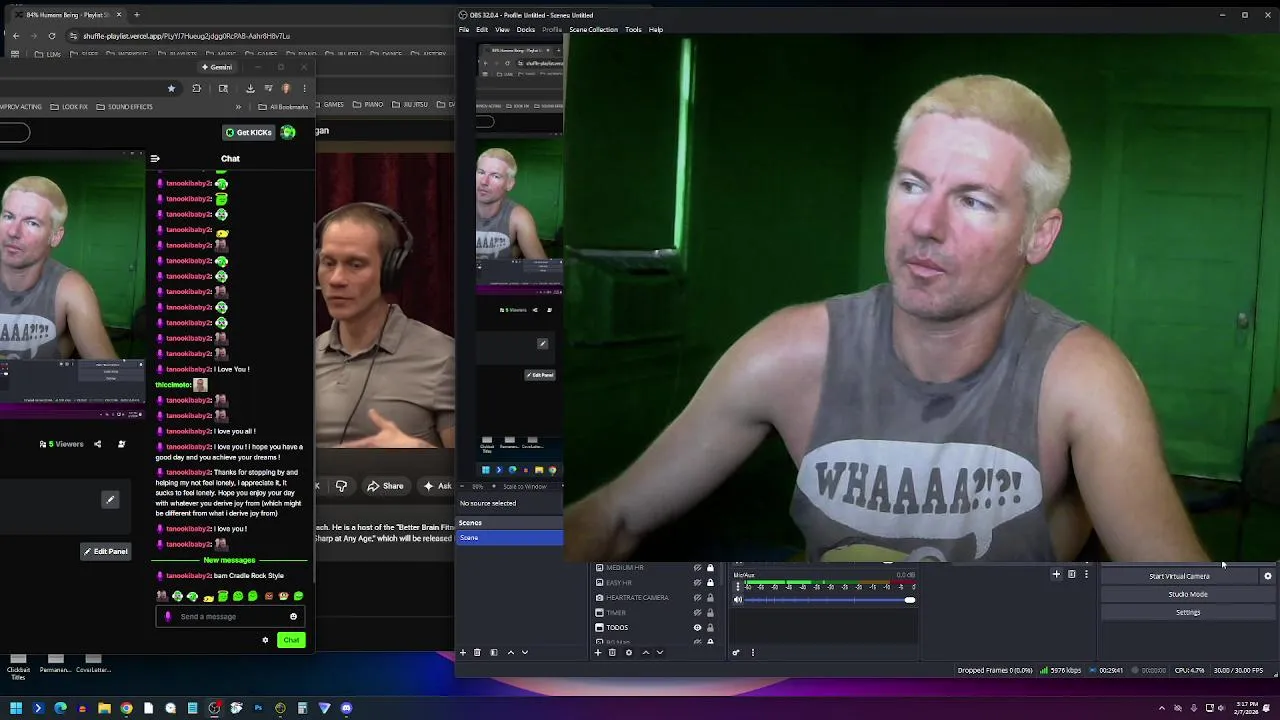
Task: Open Chrome three-dot menu
Action: tap(304, 88)
